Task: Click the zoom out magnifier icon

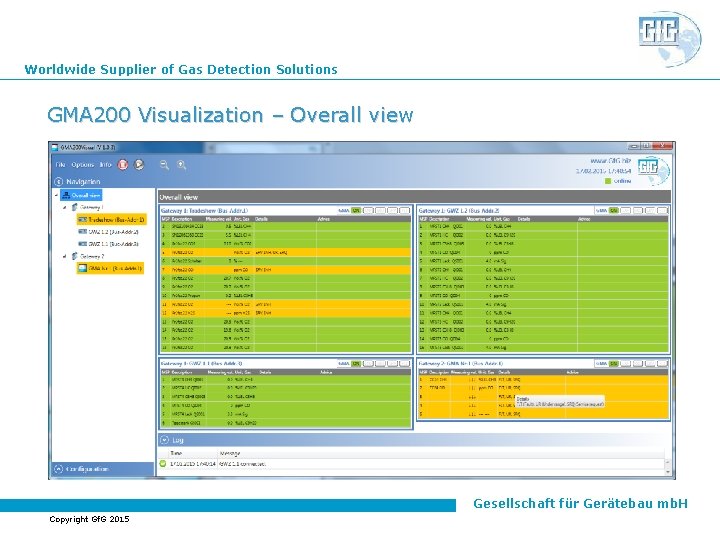Action: point(164,165)
